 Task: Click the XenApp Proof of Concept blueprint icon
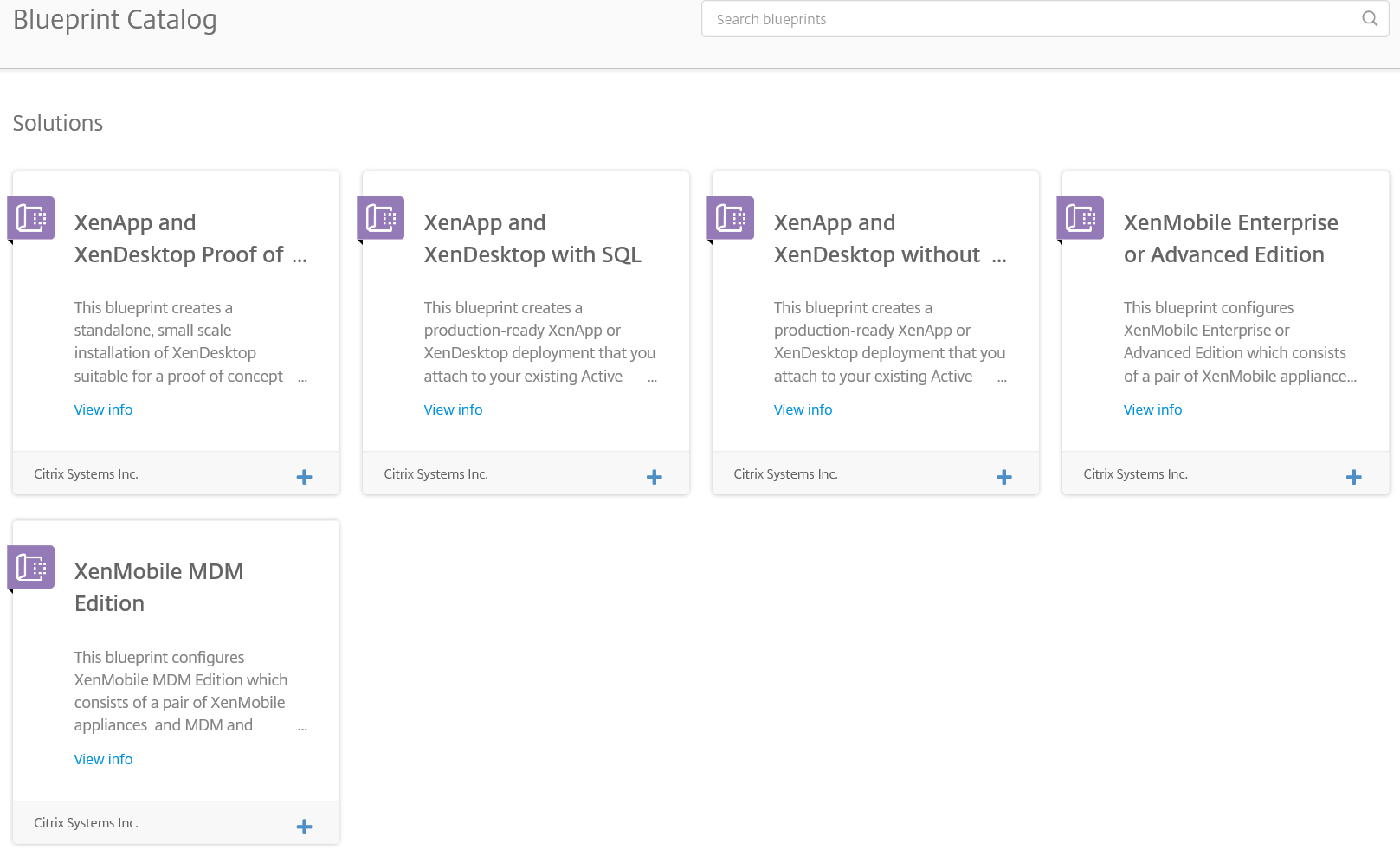pos(31,218)
